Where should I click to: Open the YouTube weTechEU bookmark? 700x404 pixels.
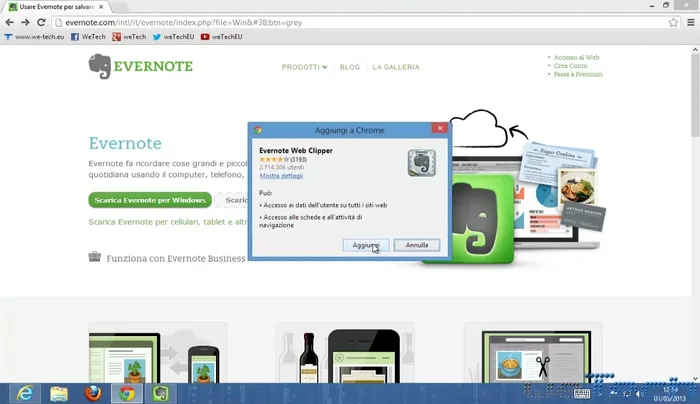click(221, 37)
